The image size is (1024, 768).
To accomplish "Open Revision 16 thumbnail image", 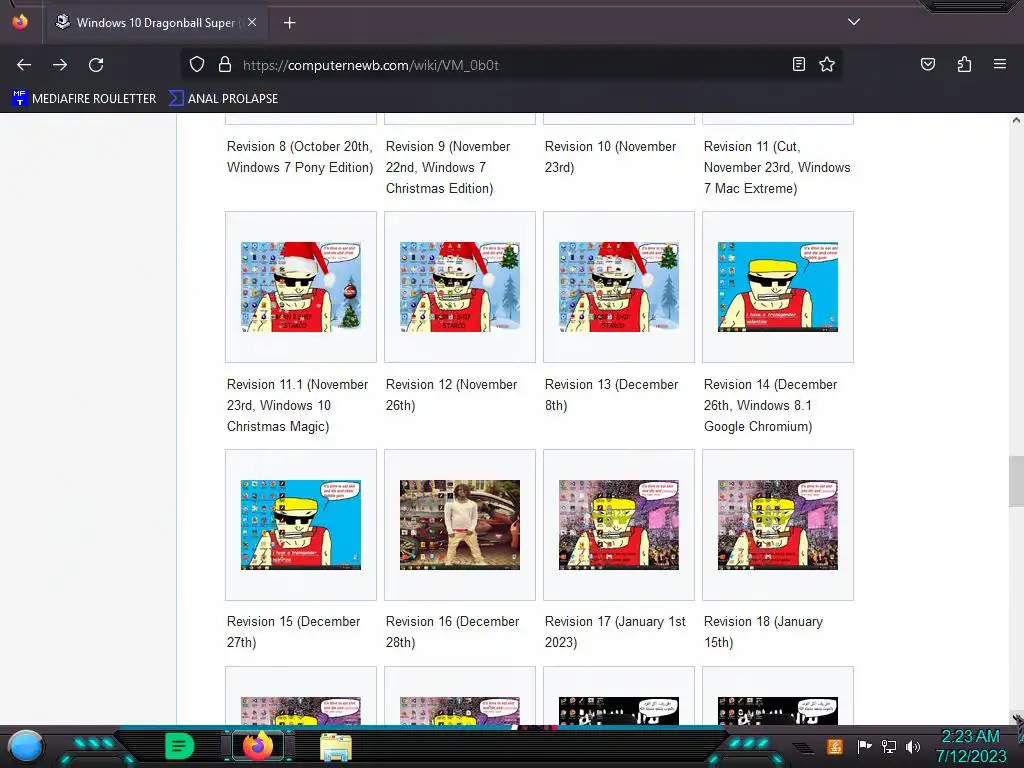I will [x=460, y=524].
